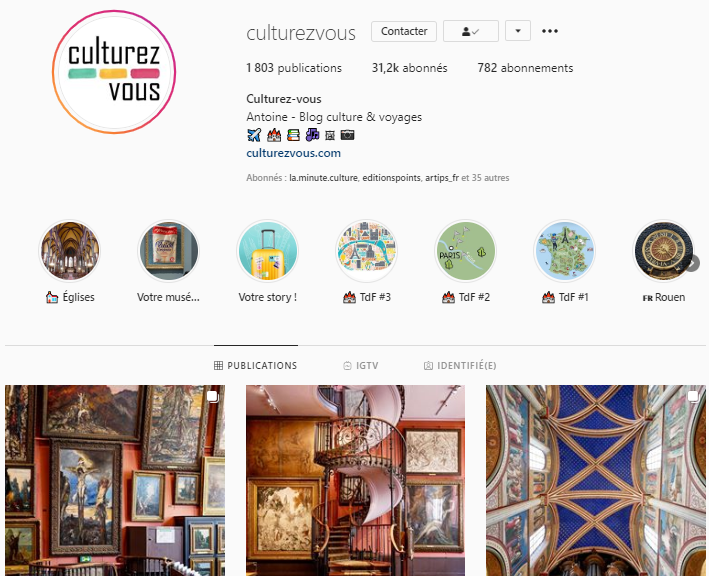Viewport: 709px width, 576px height.
Task: Click the Contacter button
Action: tap(404, 31)
